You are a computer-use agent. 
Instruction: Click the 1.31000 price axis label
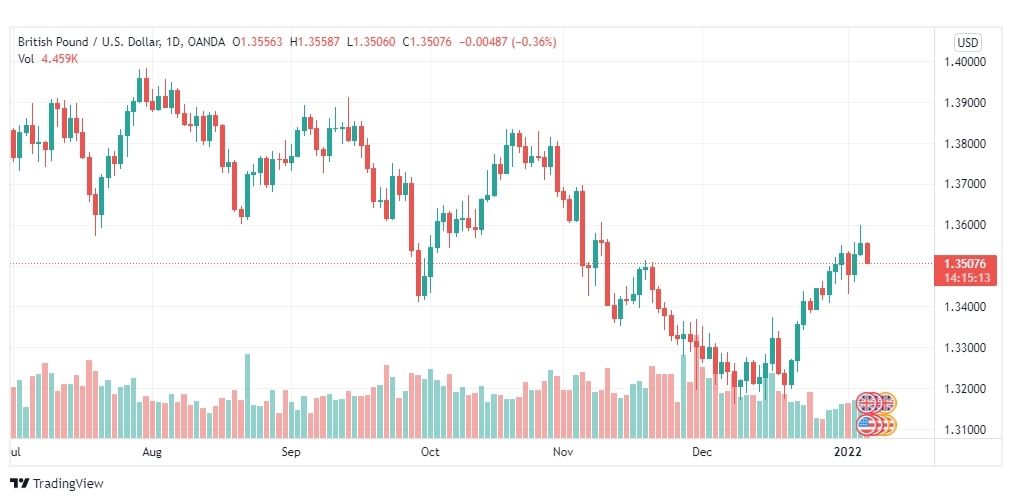pos(964,429)
